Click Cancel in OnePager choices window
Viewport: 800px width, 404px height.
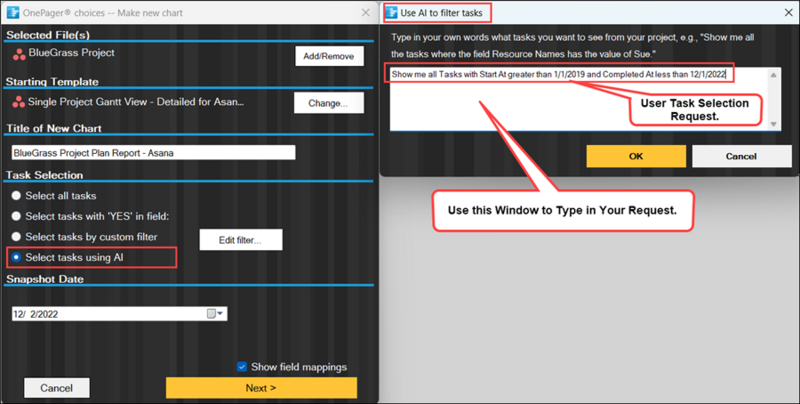[x=57, y=388]
